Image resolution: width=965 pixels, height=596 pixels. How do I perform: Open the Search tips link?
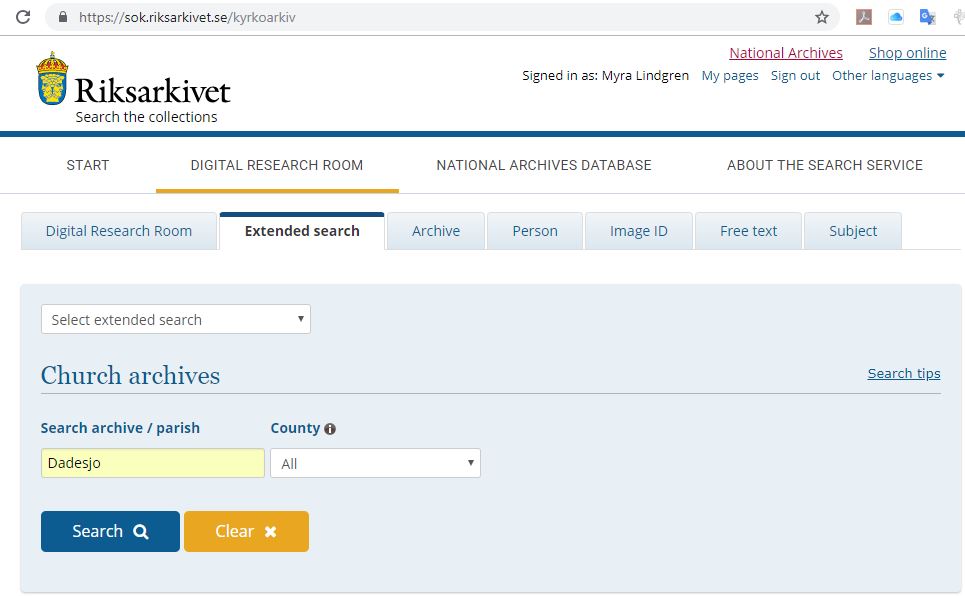[x=903, y=374]
